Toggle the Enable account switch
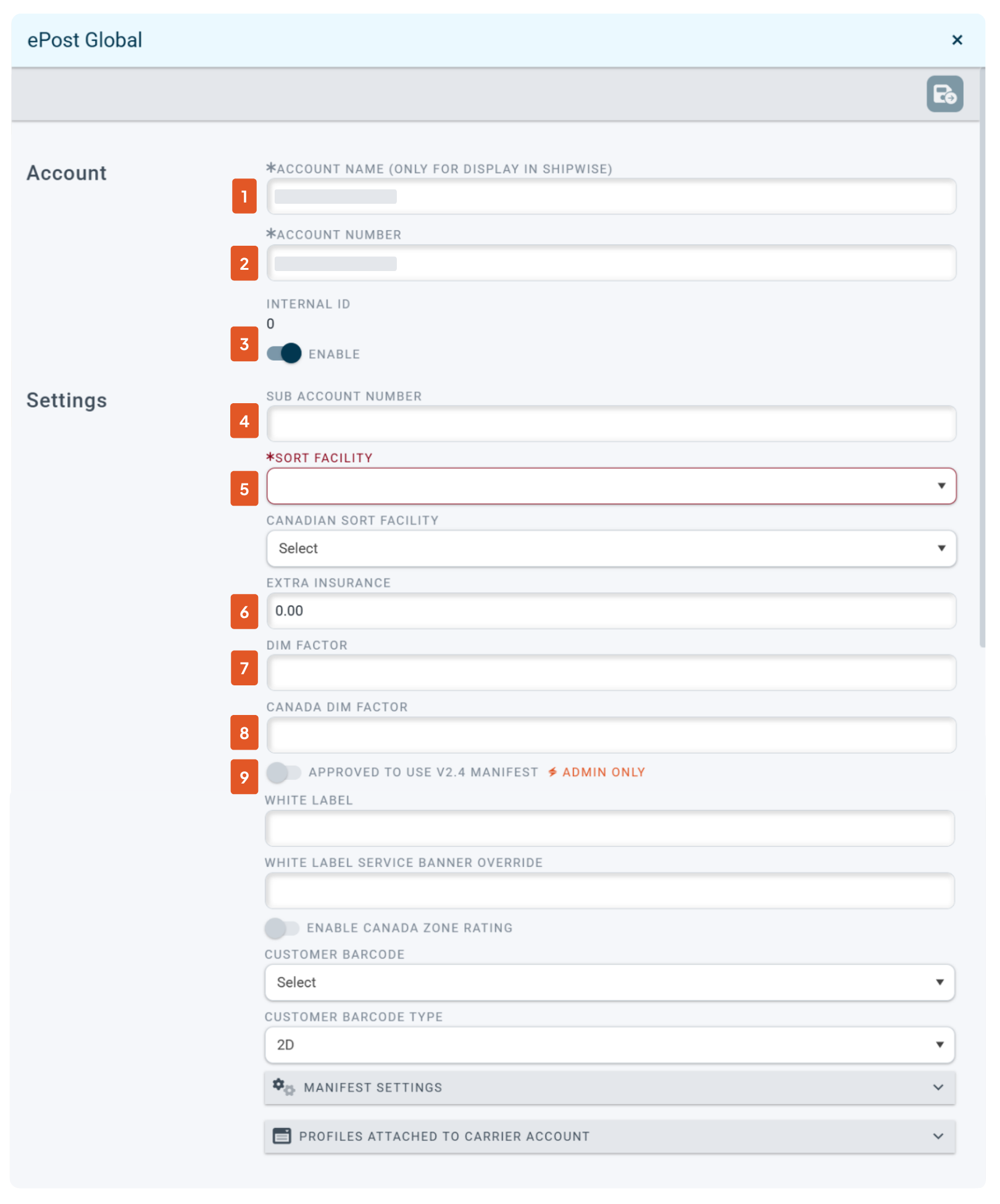 click(284, 354)
